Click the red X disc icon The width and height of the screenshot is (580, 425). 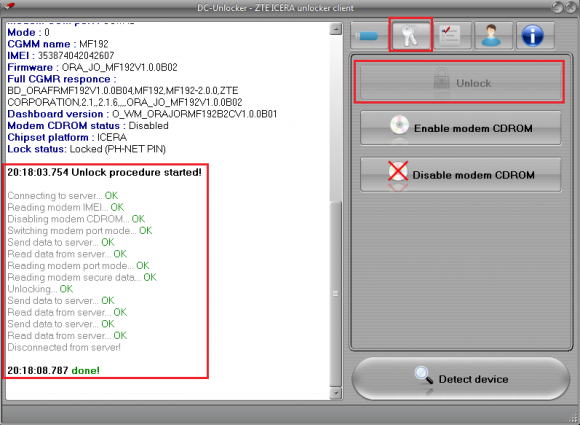click(398, 171)
